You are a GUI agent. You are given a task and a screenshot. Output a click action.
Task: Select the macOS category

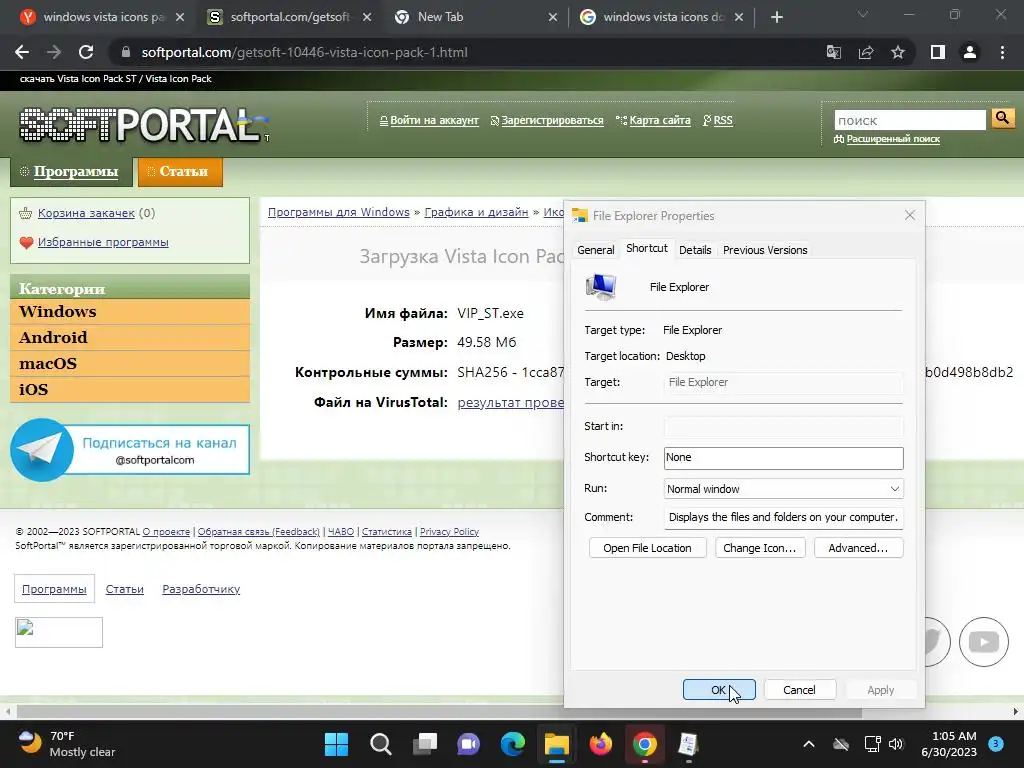[130, 364]
